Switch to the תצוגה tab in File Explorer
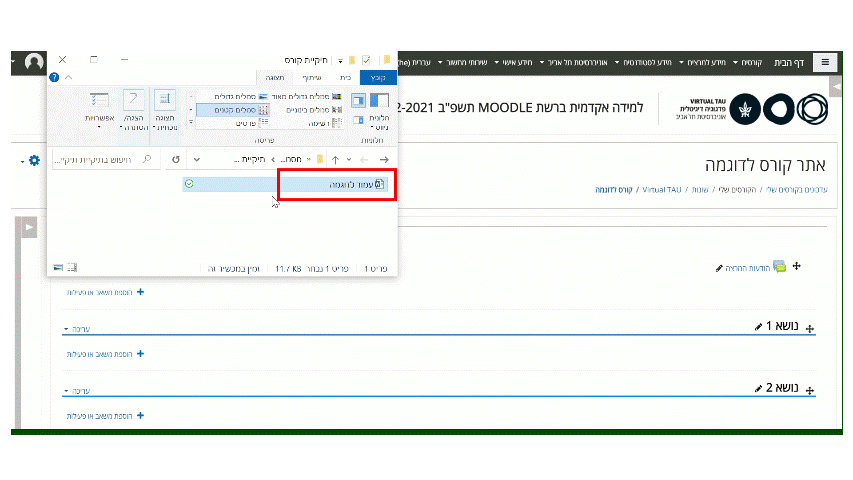The width and height of the screenshot is (853, 480). (x=275, y=78)
